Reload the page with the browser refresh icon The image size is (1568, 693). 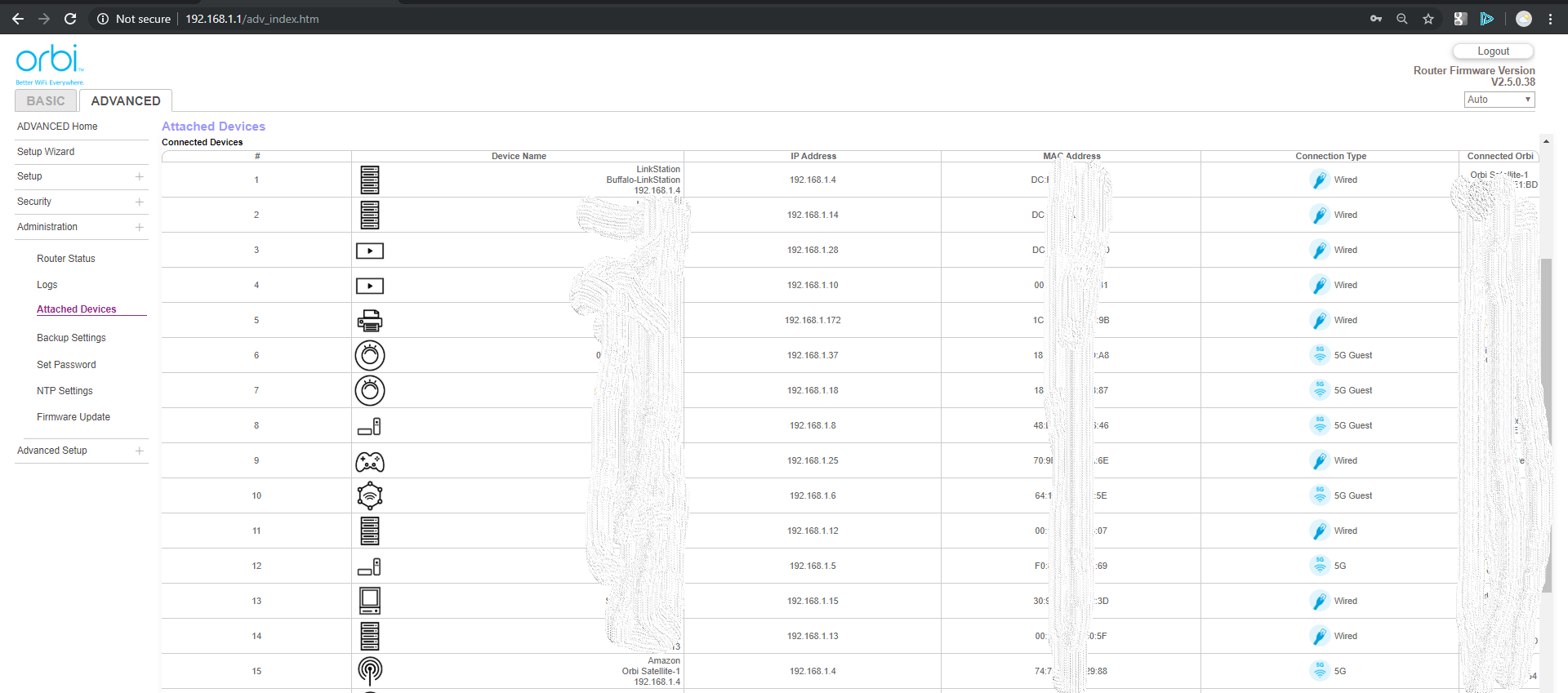tap(70, 19)
